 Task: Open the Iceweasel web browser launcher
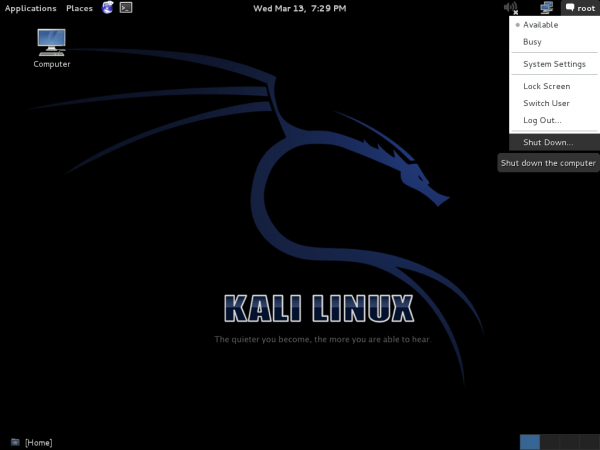coord(108,8)
